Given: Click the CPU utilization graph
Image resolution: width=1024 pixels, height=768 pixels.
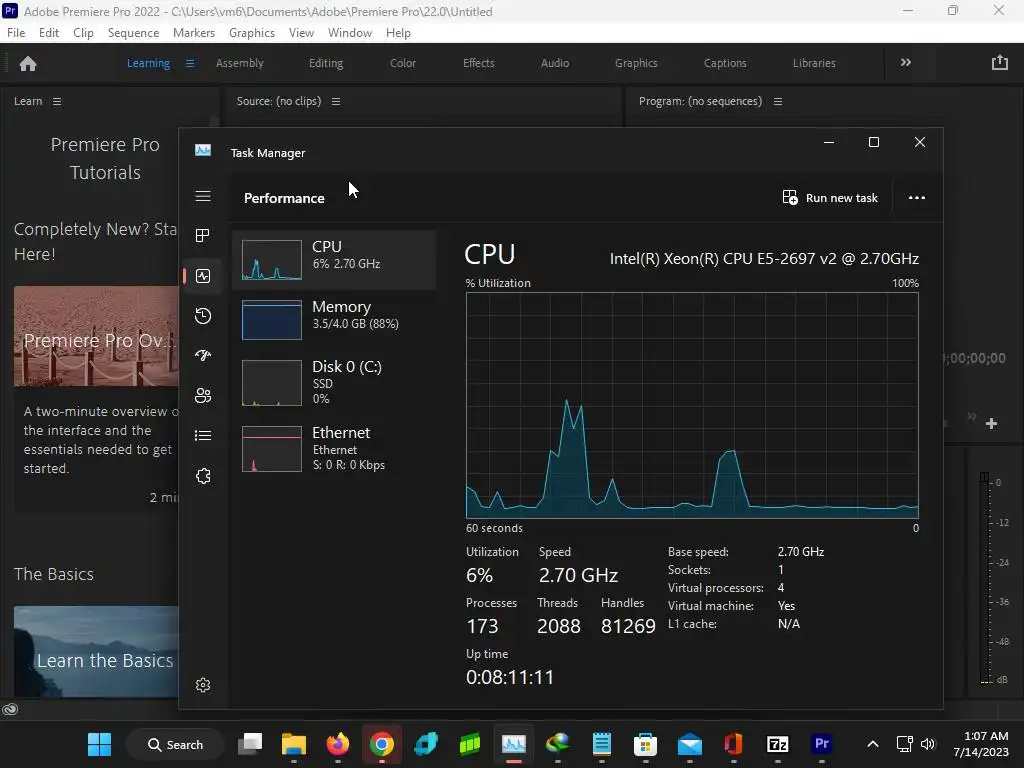Looking at the screenshot, I should (x=692, y=405).
